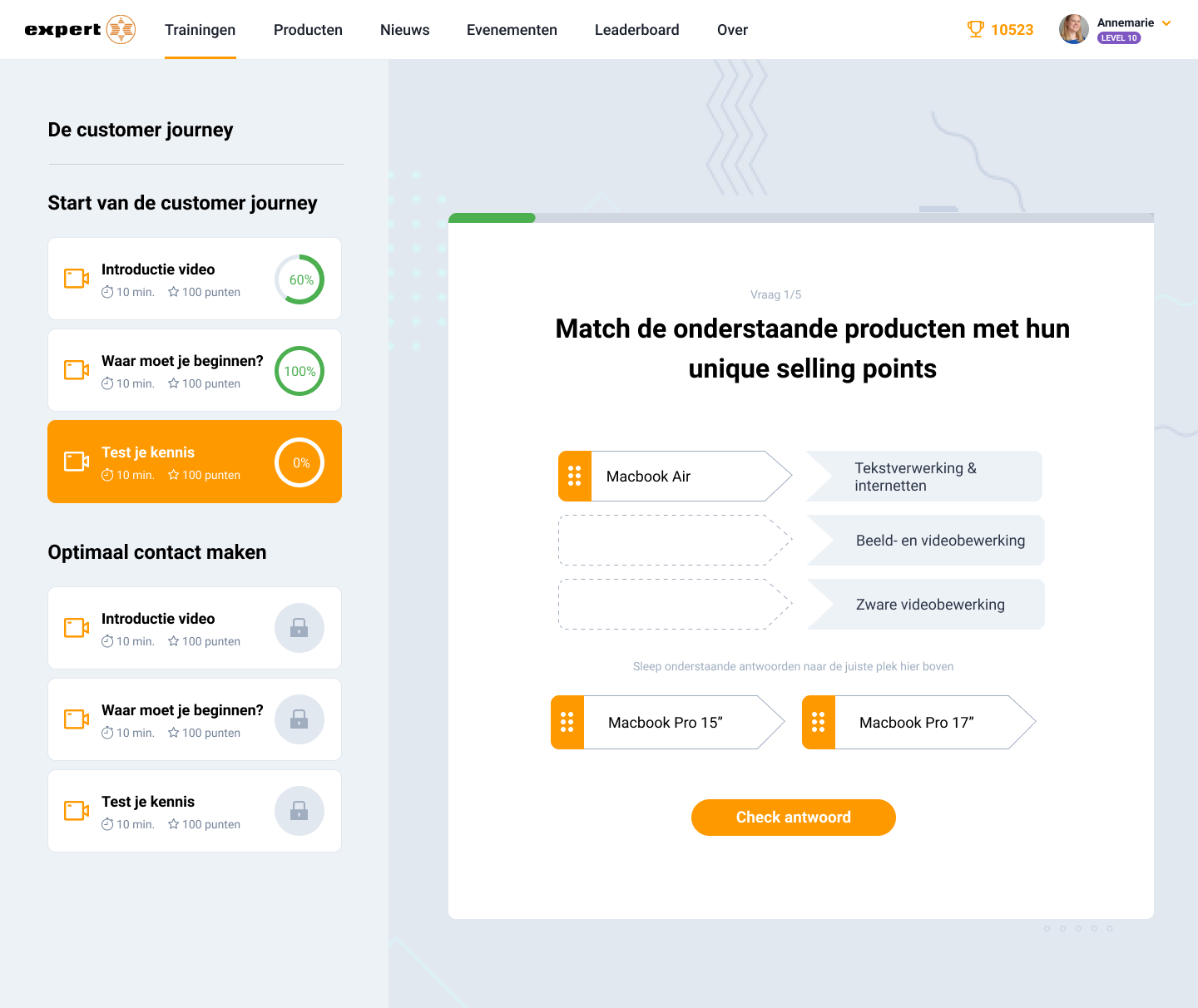This screenshot has height=1008, width=1198.
Task: Click the clock icon on the 60% Introductie video
Action: [x=107, y=292]
